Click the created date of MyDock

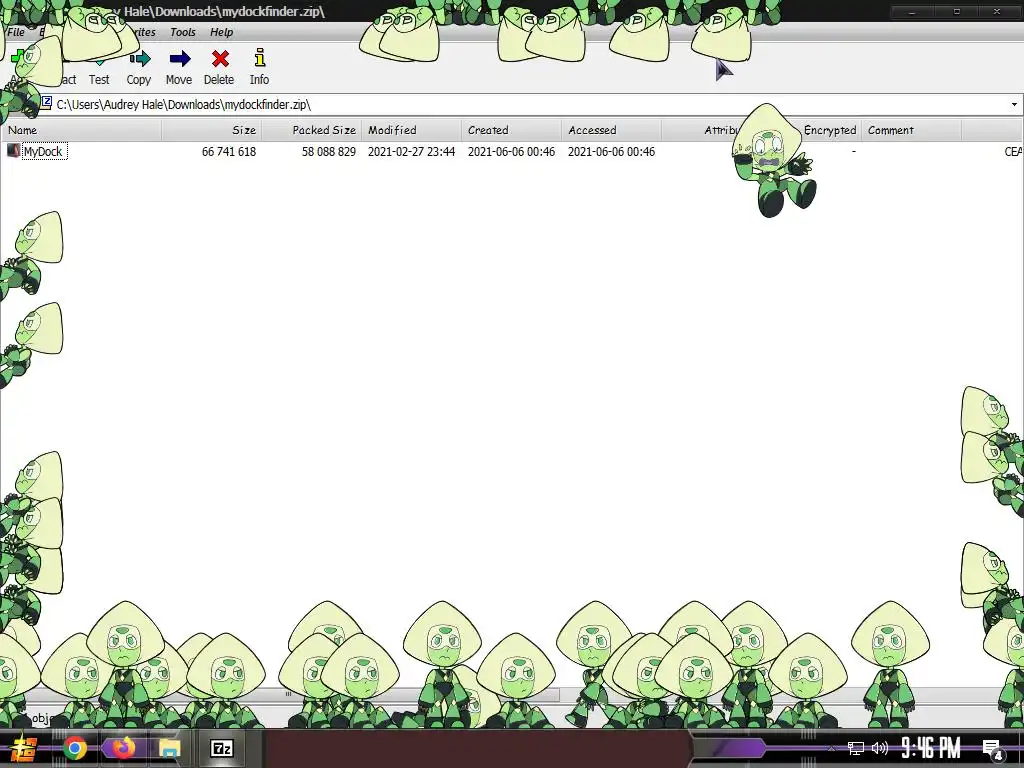(x=511, y=152)
